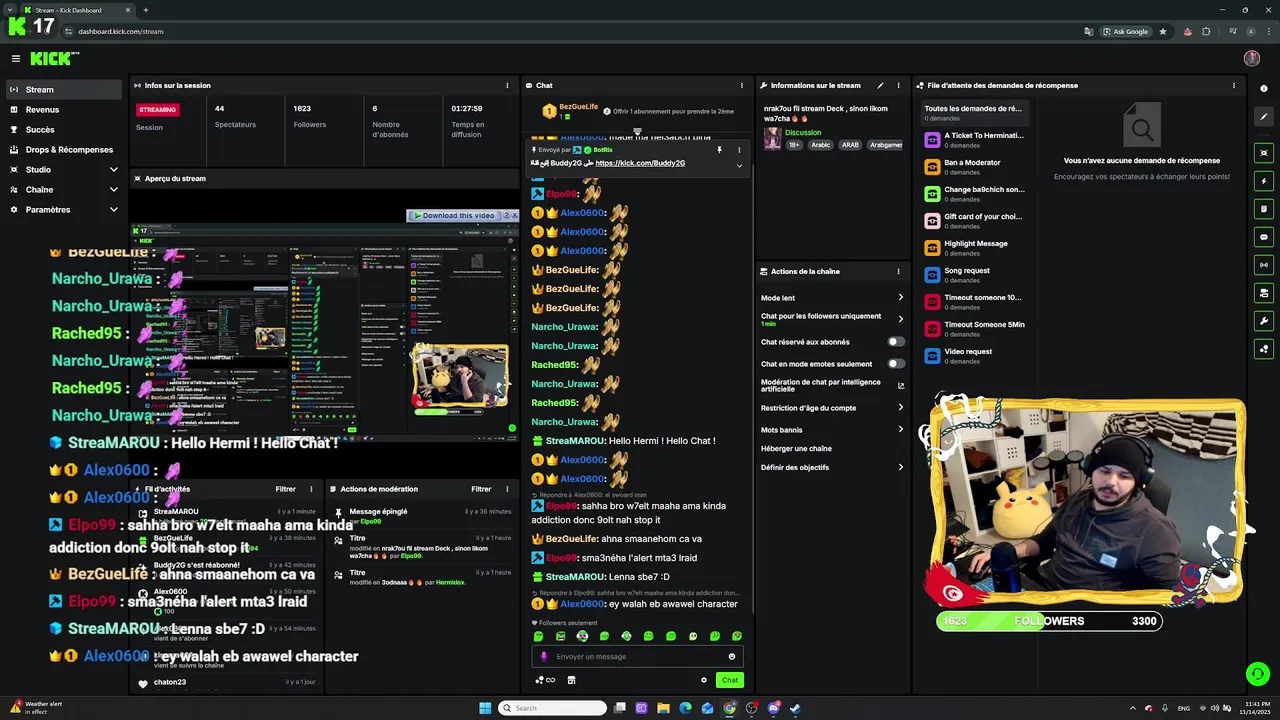Open Succès in the sidebar
The height and width of the screenshot is (720, 1280).
coord(64,129)
